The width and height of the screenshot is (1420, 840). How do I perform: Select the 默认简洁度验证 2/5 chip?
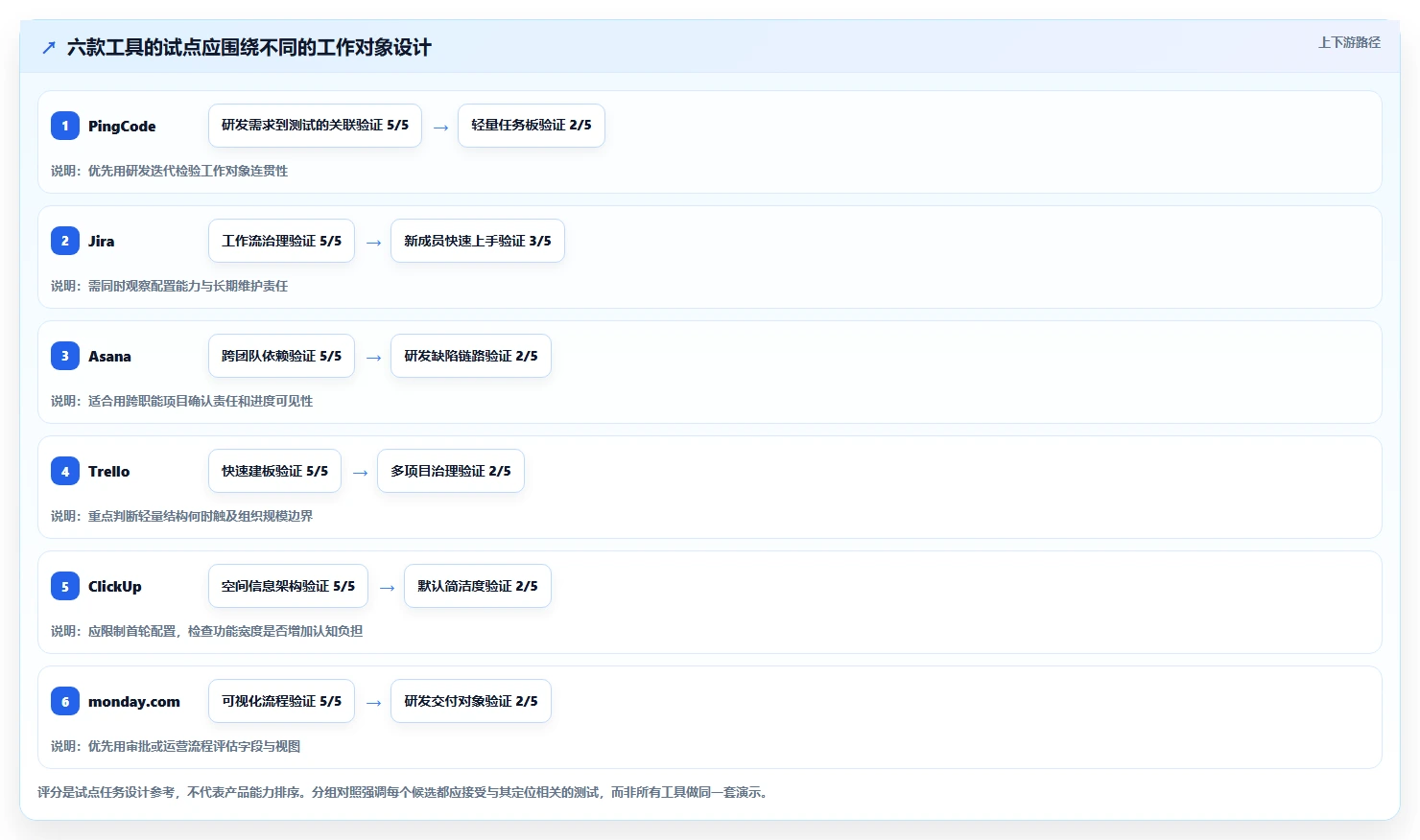[478, 586]
